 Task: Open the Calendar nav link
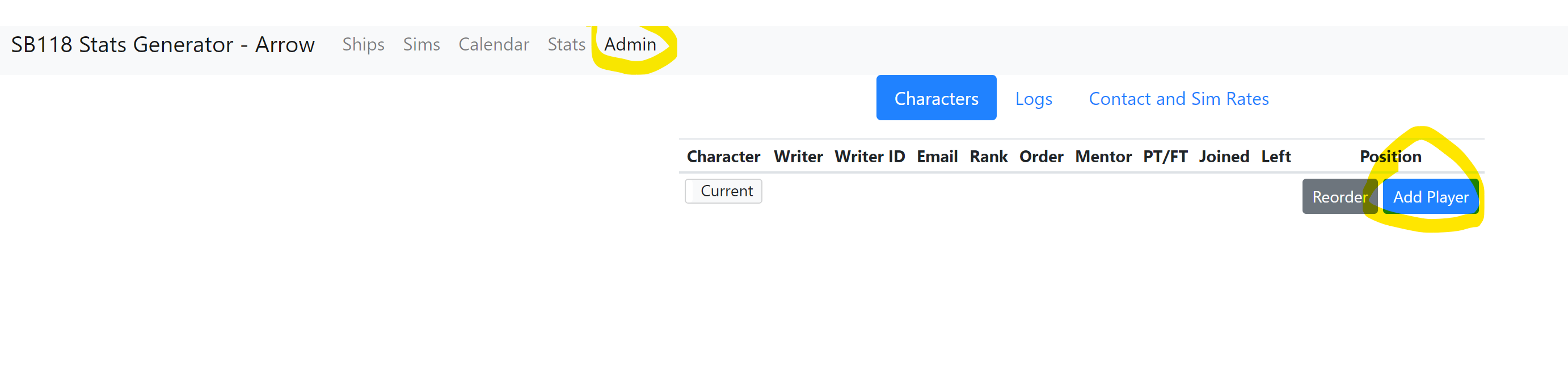(x=494, y=44)
